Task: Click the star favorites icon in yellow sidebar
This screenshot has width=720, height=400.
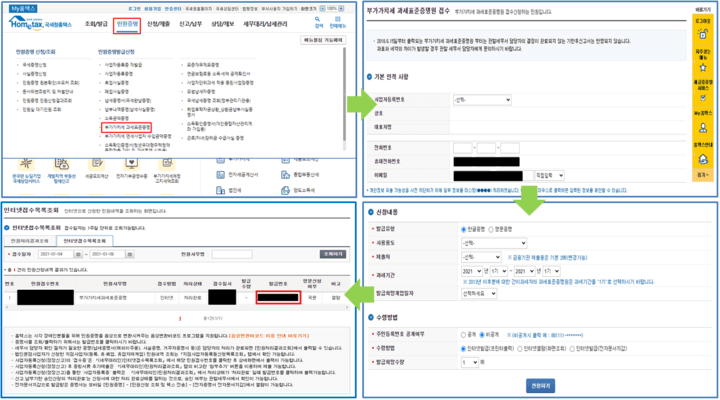Action: pos(703,68)
